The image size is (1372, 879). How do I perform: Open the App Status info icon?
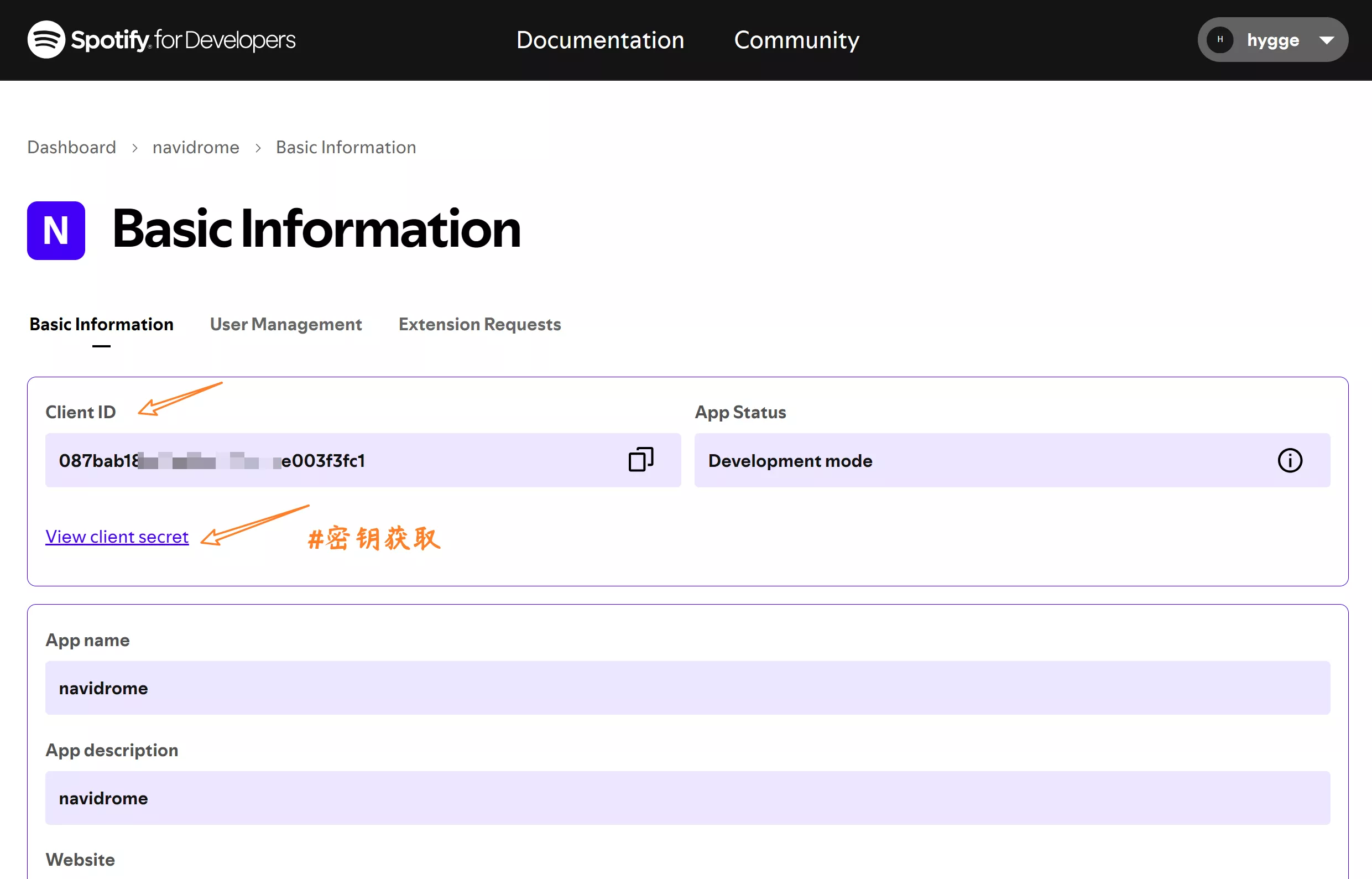pos(1289,460)
